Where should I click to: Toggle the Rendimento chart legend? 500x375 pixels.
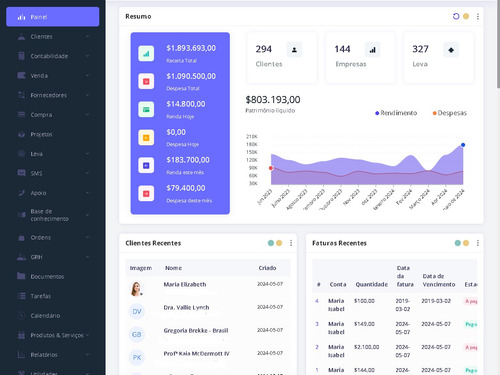point(396,113)
